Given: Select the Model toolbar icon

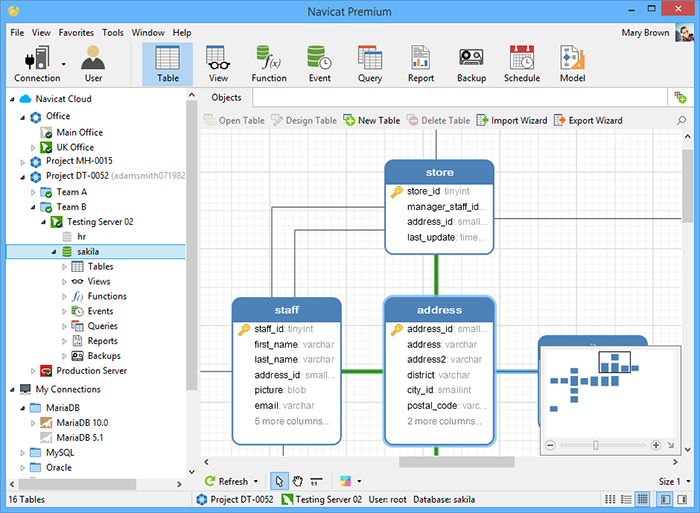Looking at the screenshot, I should coord(572,63).
